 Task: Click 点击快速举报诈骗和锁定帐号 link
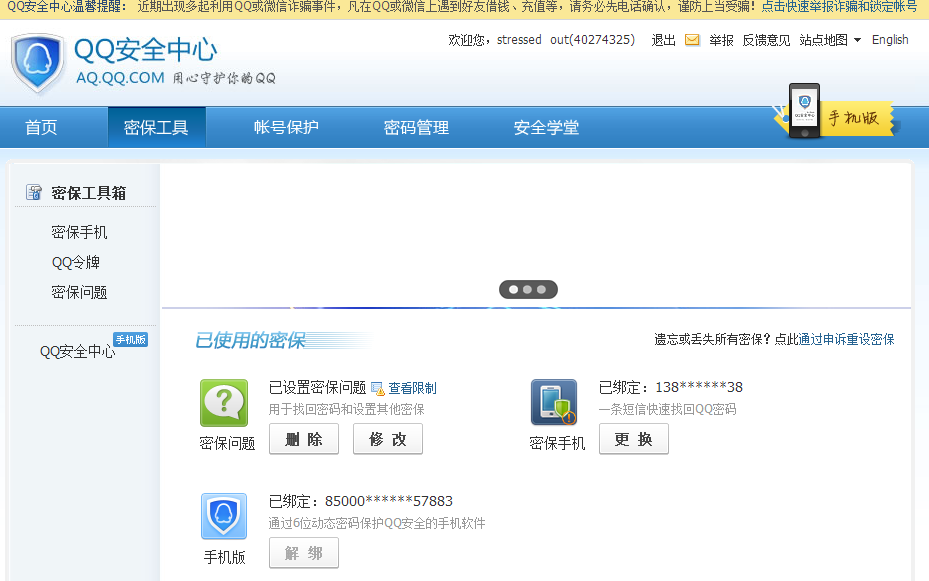(839, 7)
